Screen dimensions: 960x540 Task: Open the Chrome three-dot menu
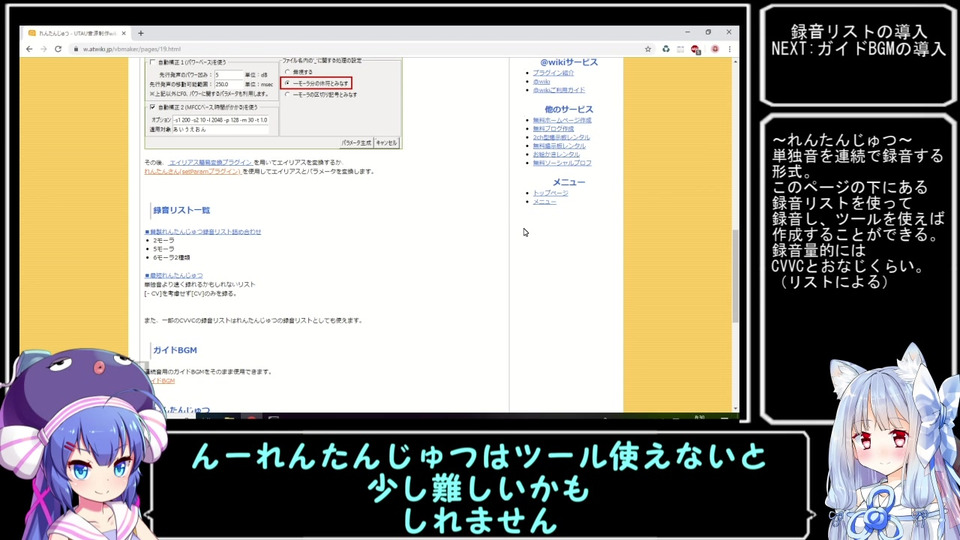[x=729, y=49]
